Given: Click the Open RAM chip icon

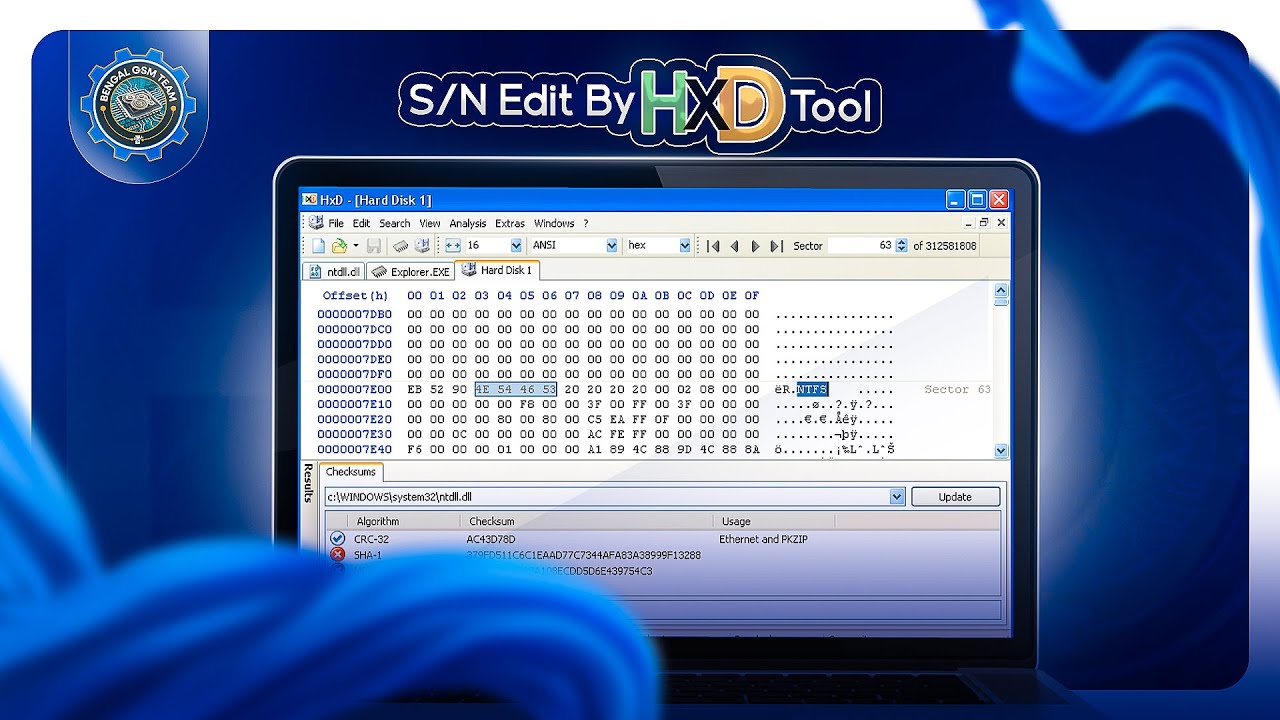Looking at the screenshot, I should (x=400, y=245).
